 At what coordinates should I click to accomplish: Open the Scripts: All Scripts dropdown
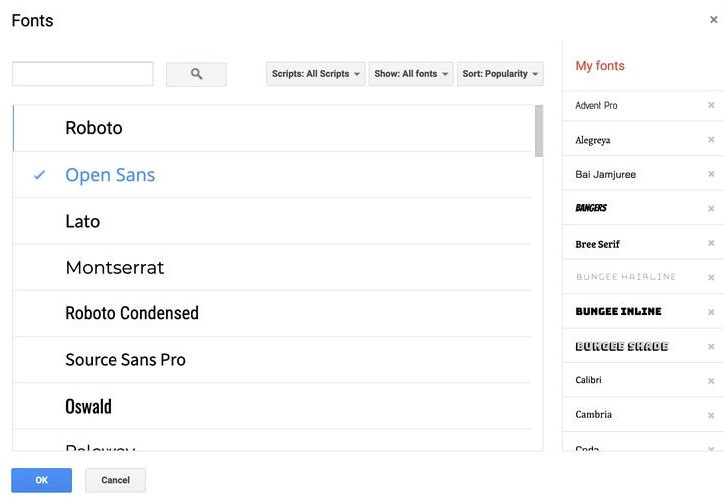tap(315, 74)
